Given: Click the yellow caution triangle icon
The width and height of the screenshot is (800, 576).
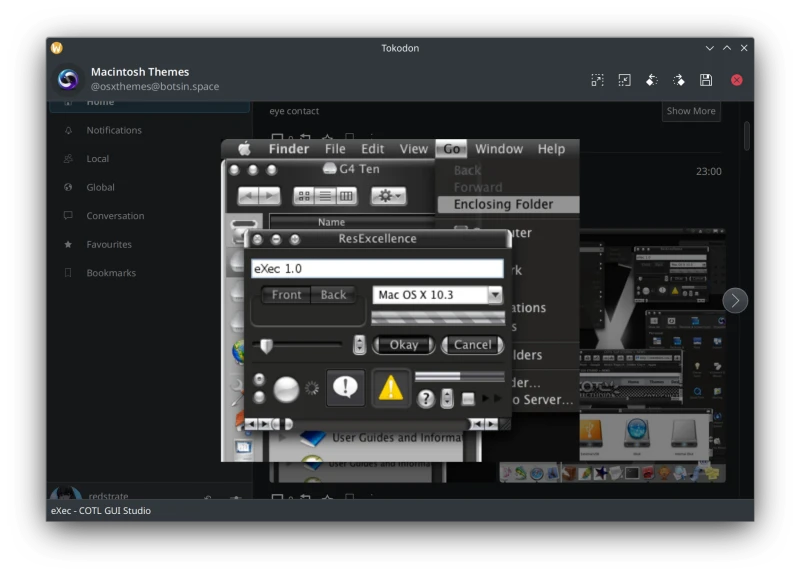Looking at the screenshot, I should tap(391, 388).
